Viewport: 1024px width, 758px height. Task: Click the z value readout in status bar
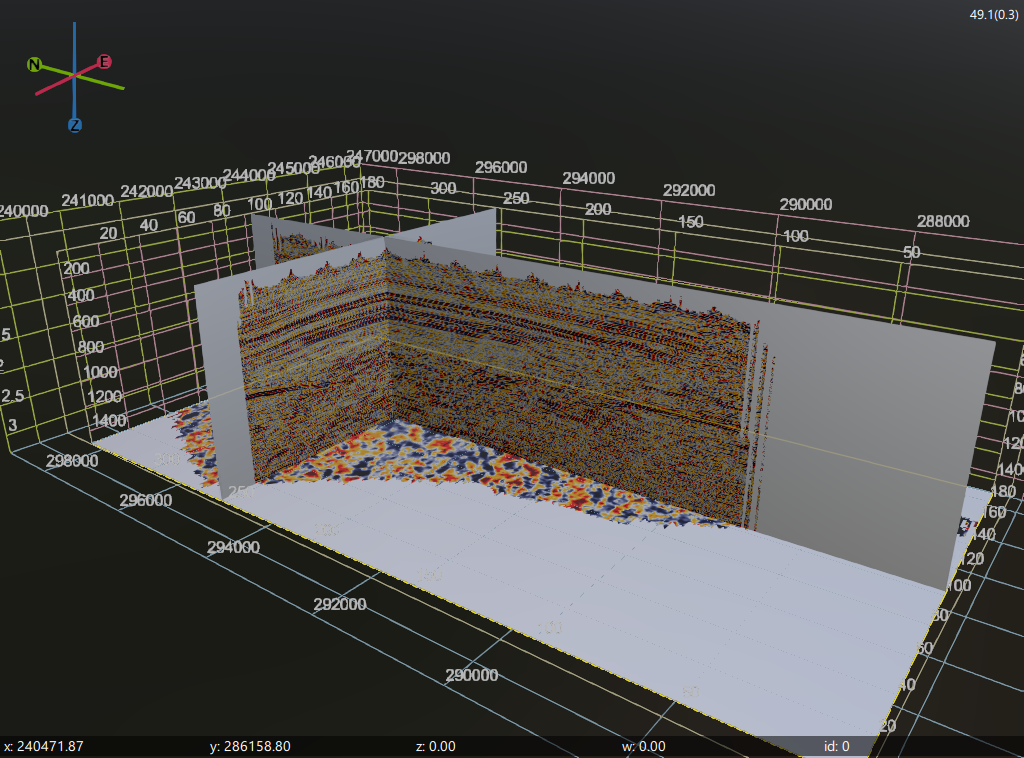(435, 746)
